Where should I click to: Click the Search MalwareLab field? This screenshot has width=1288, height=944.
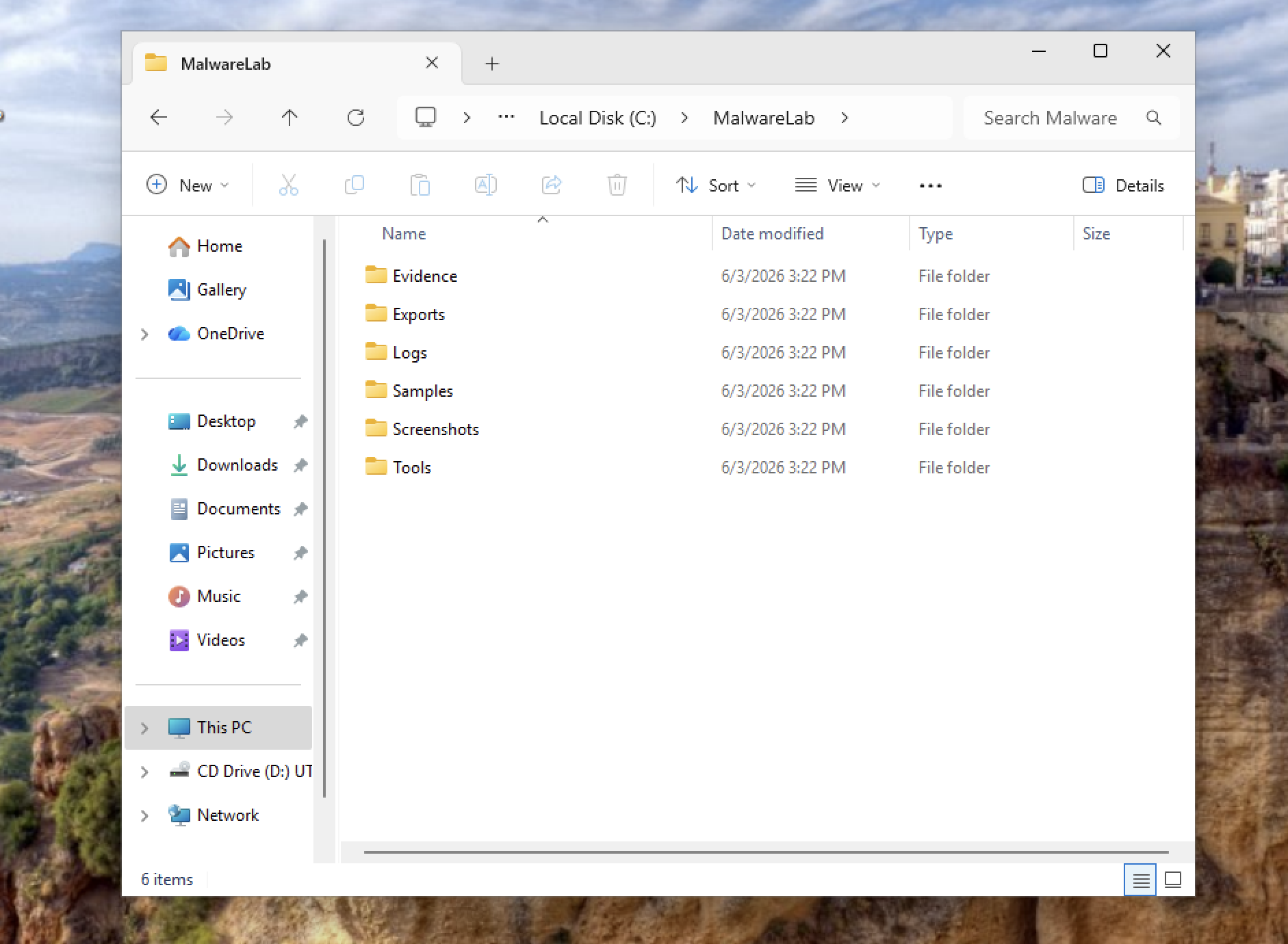click(1072, 118)
